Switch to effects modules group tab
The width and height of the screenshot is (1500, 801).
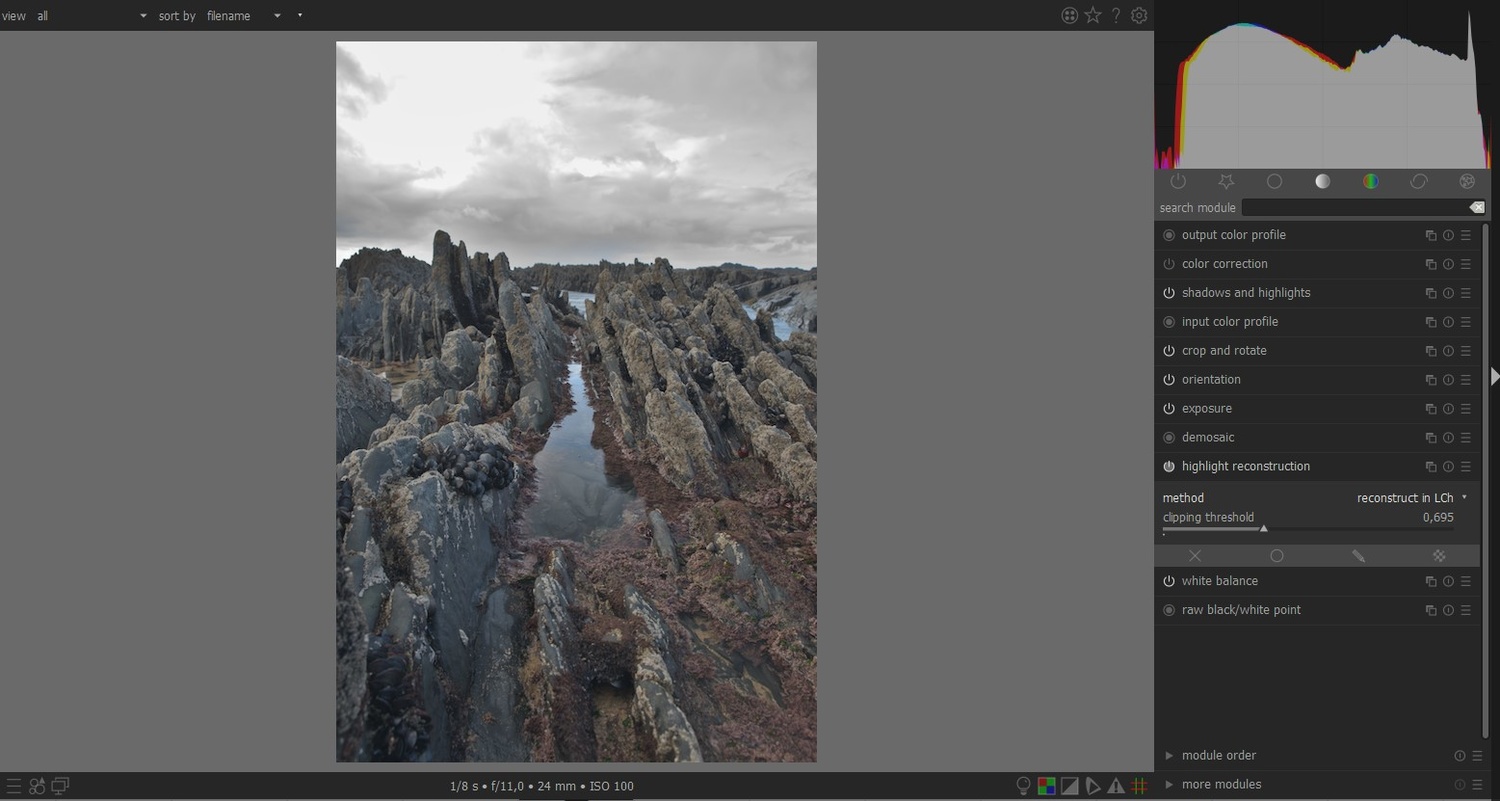[x=1467, y=181]
